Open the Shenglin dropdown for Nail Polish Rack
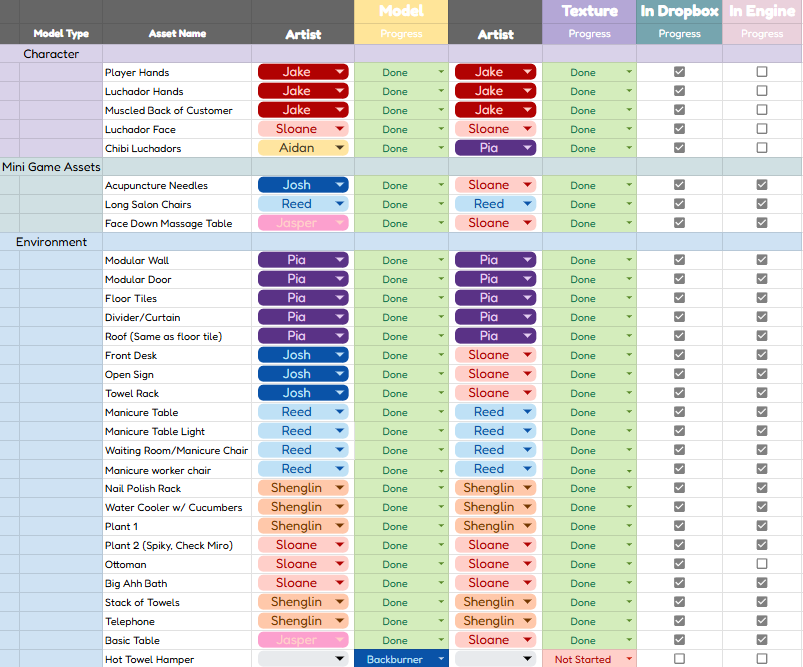Screen dimensions: 803x667 click(302, 488)
